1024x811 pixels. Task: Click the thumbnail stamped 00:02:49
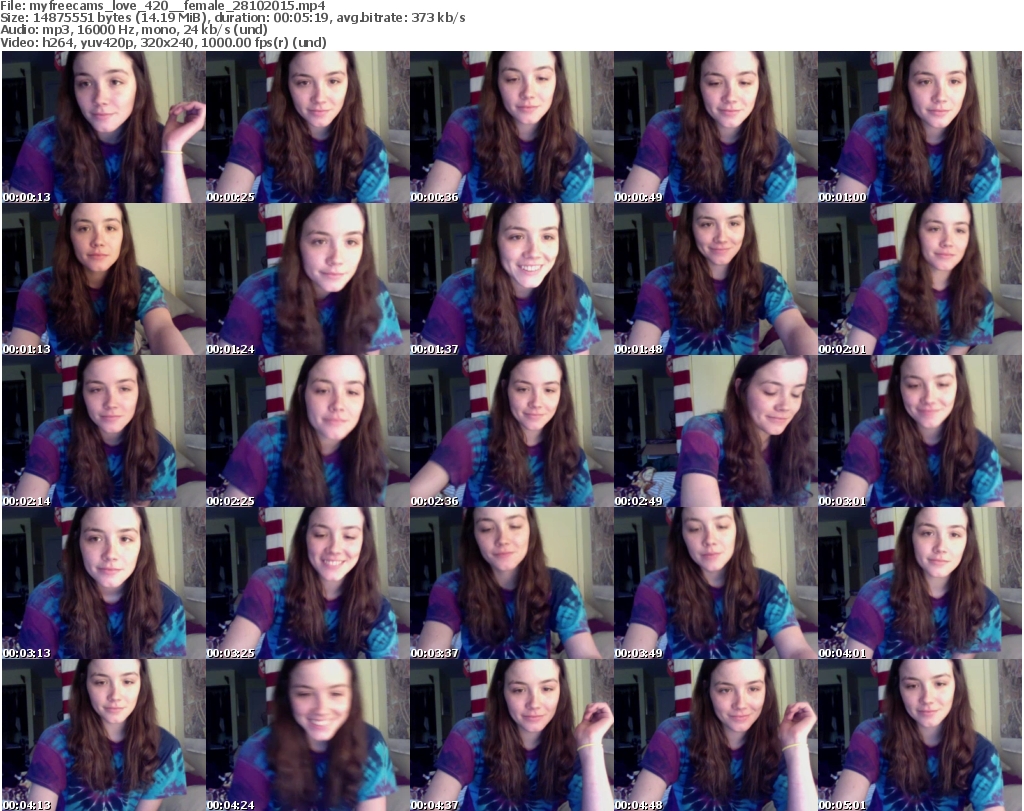click(716, 431)
